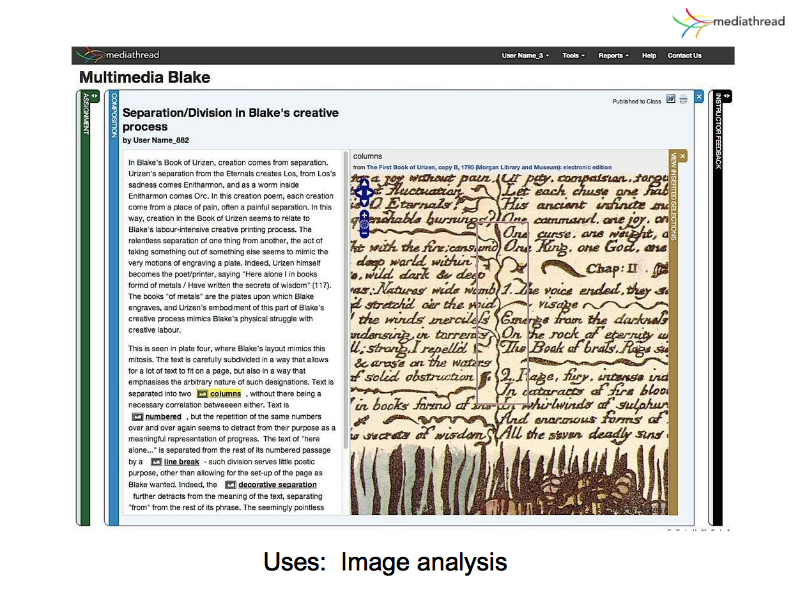
Task: Pan the image view to the right
Action: pyautogui.click(x=371, y=193)
